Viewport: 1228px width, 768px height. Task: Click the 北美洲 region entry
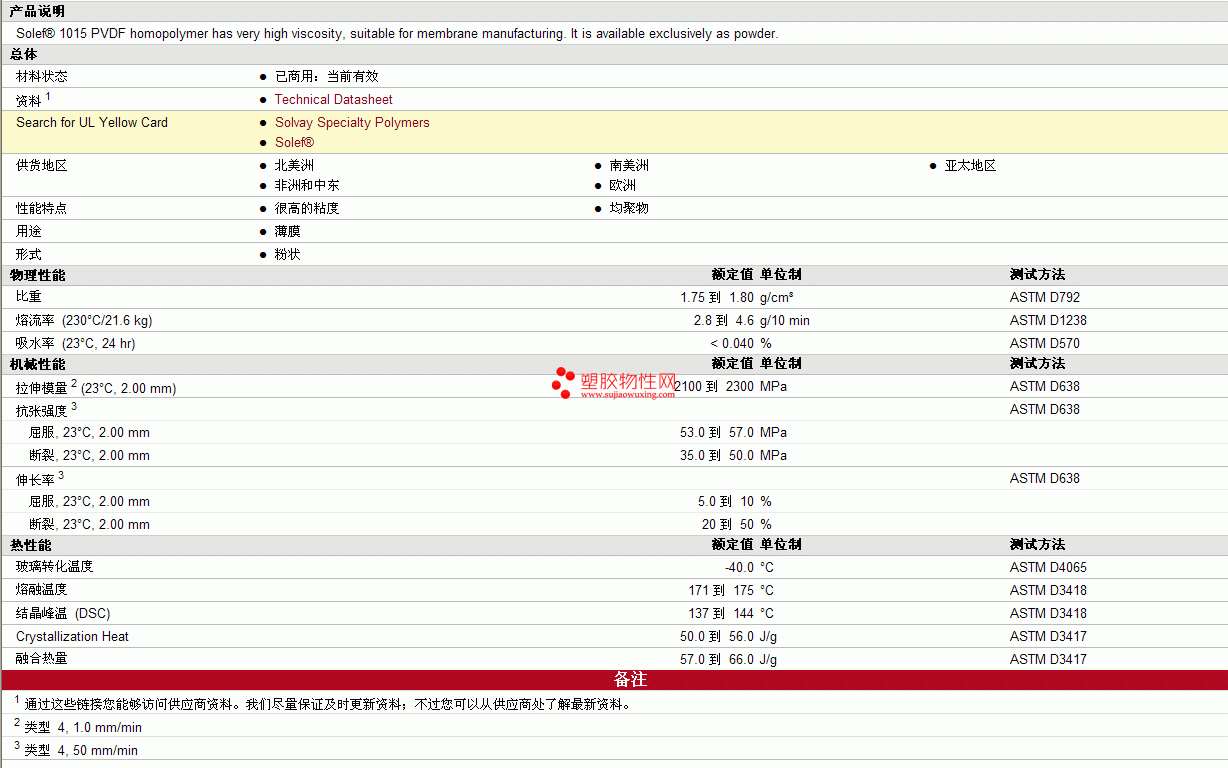tap(294, 166)
